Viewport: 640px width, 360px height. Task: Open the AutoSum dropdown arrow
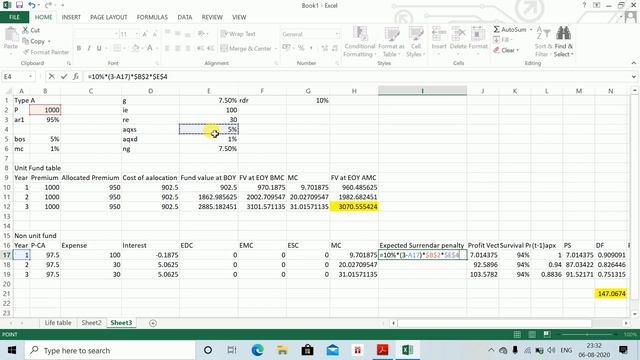pos(531,29)
